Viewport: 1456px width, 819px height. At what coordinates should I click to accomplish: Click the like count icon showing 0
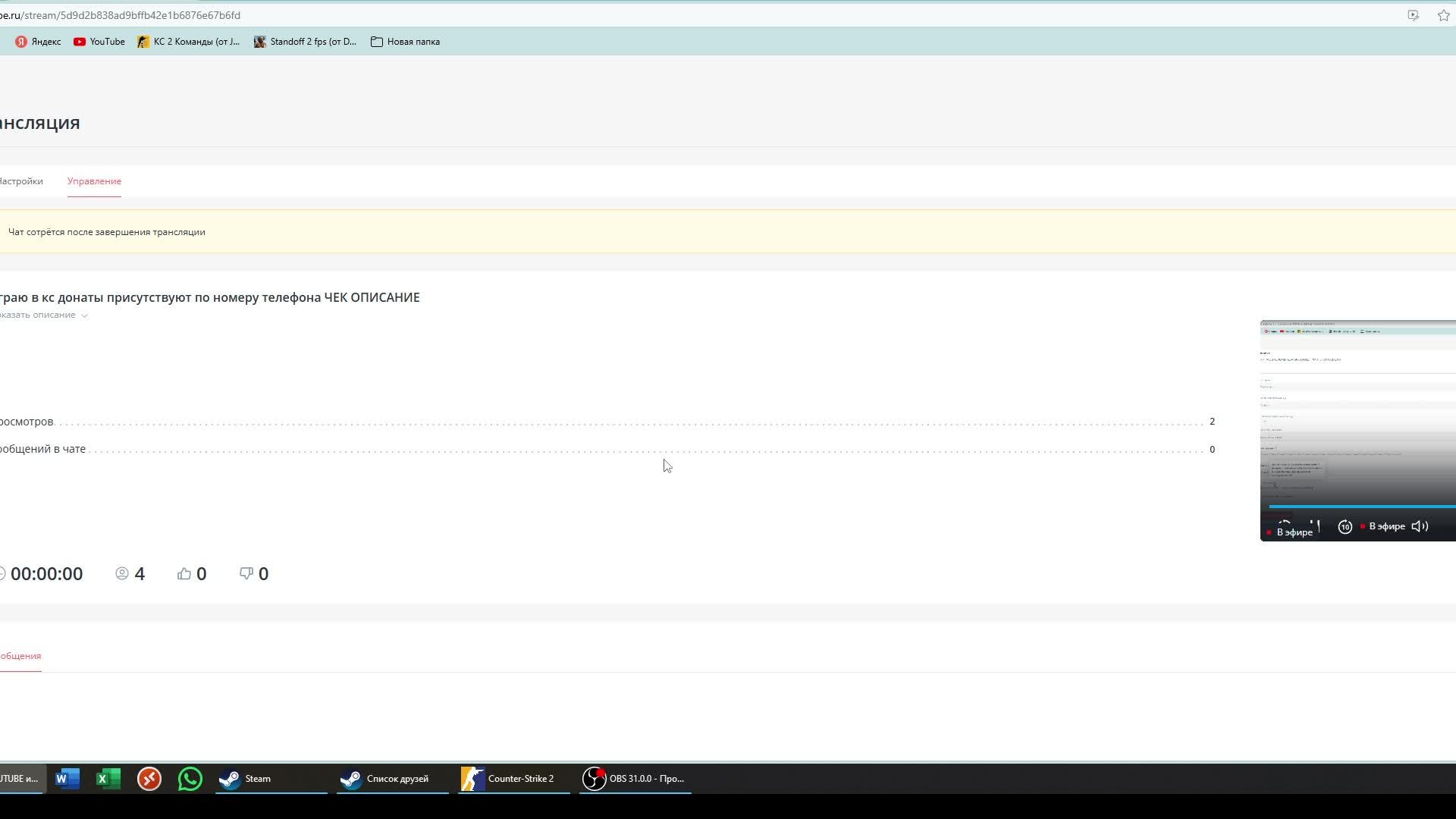pyautogui.click(x=184, y=573)
